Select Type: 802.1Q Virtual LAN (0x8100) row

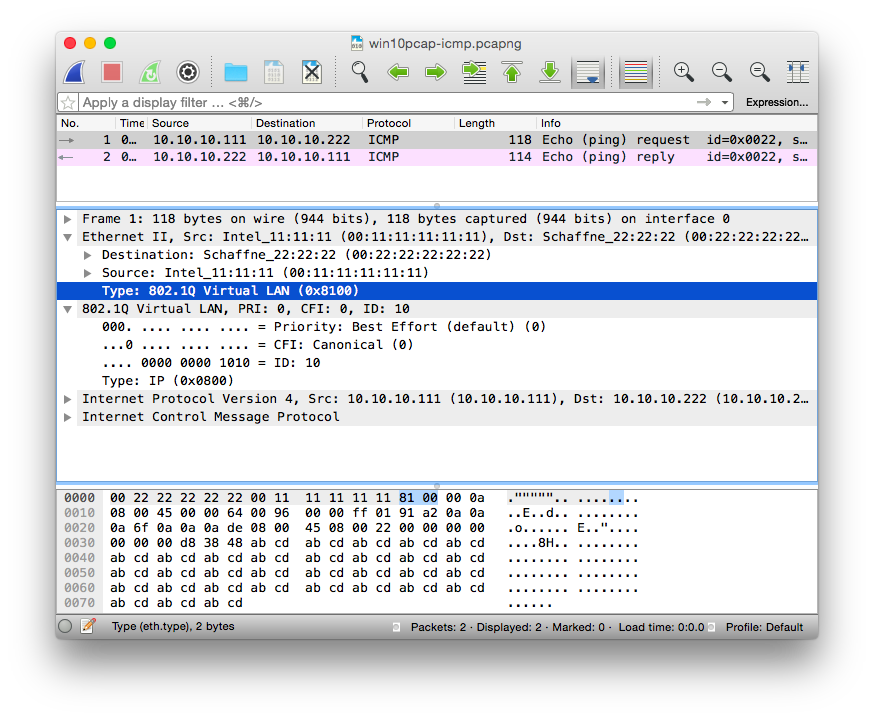(437, 291)
